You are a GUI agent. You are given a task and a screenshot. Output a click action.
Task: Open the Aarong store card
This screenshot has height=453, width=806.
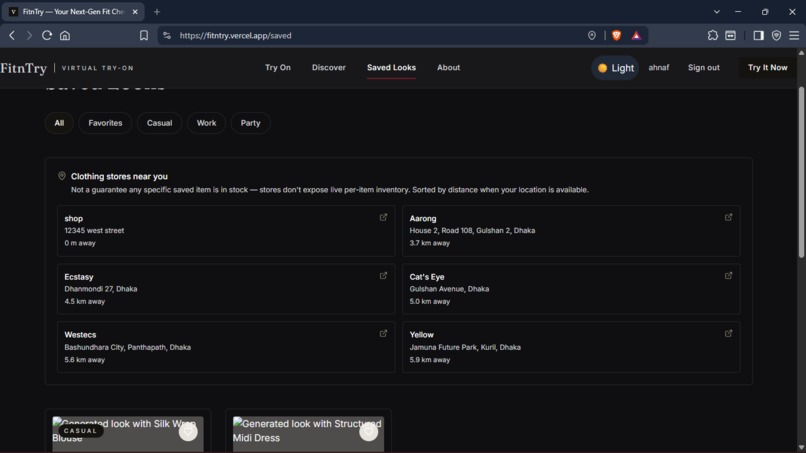571,231
